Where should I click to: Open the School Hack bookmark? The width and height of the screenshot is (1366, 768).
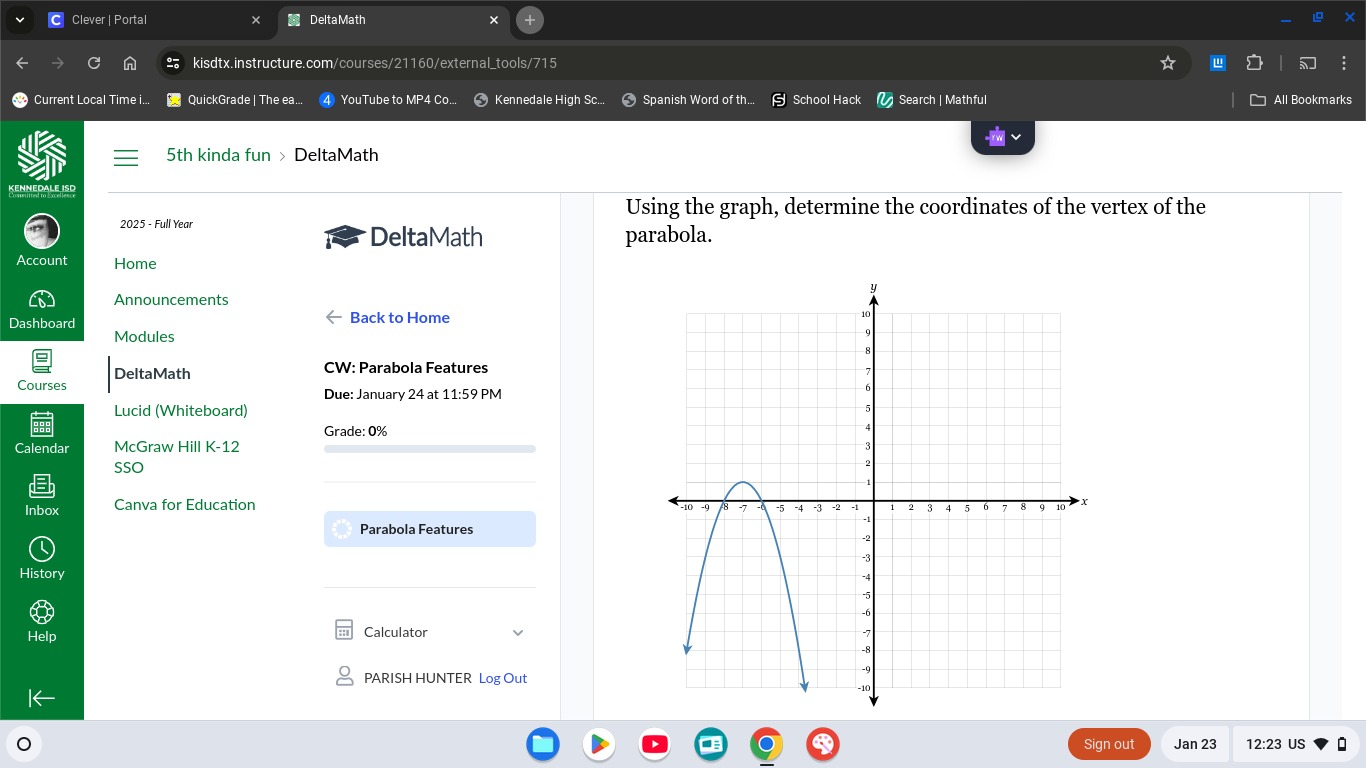[816, 100]
